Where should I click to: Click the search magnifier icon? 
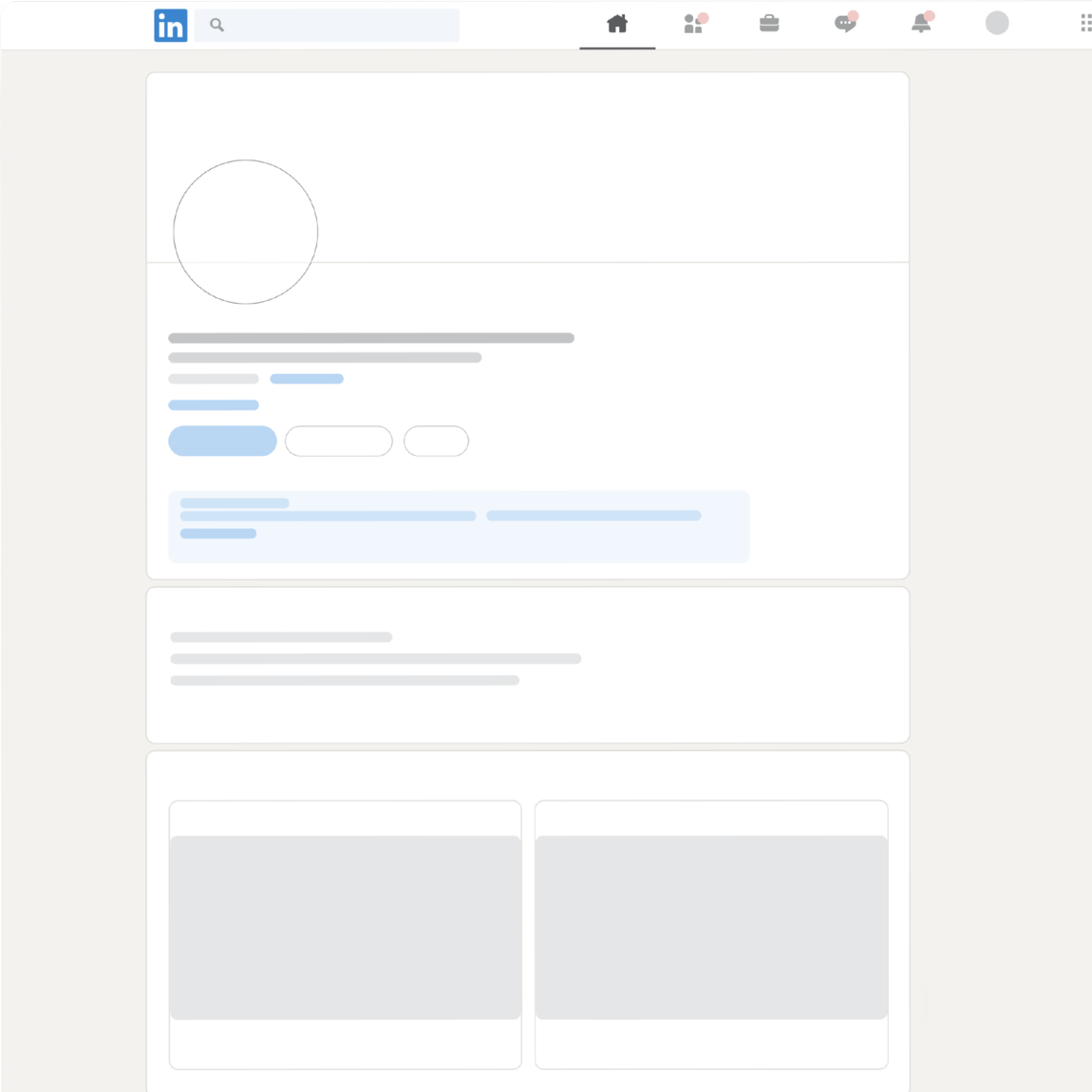click(x=217, y=26)
